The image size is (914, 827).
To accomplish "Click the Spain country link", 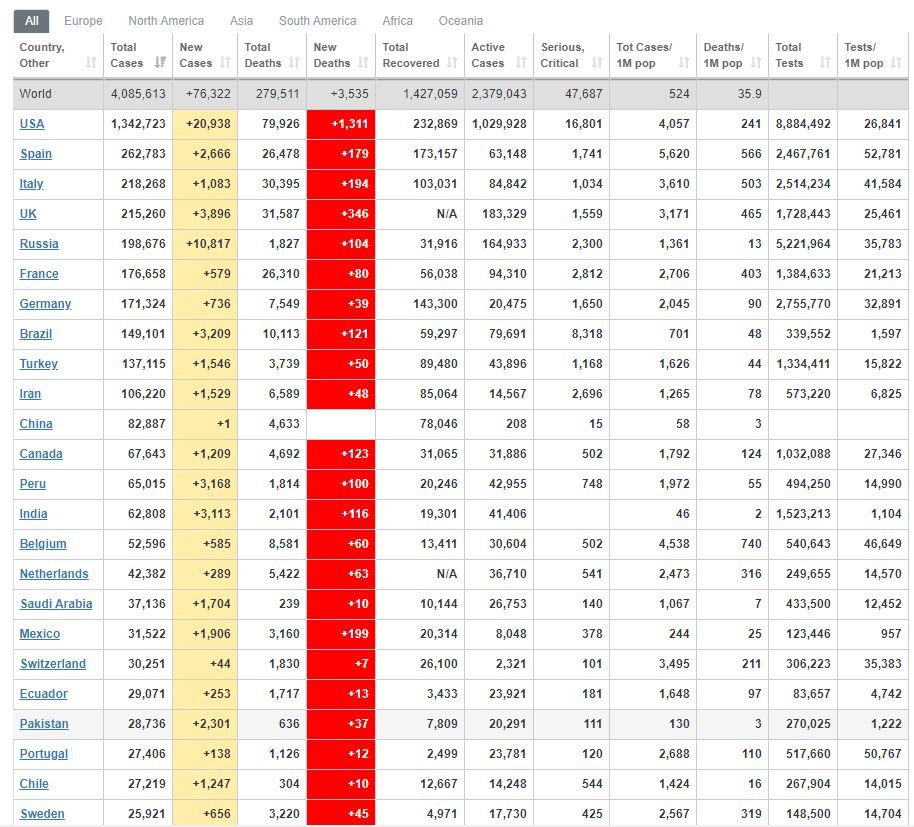I will point(36,154).
